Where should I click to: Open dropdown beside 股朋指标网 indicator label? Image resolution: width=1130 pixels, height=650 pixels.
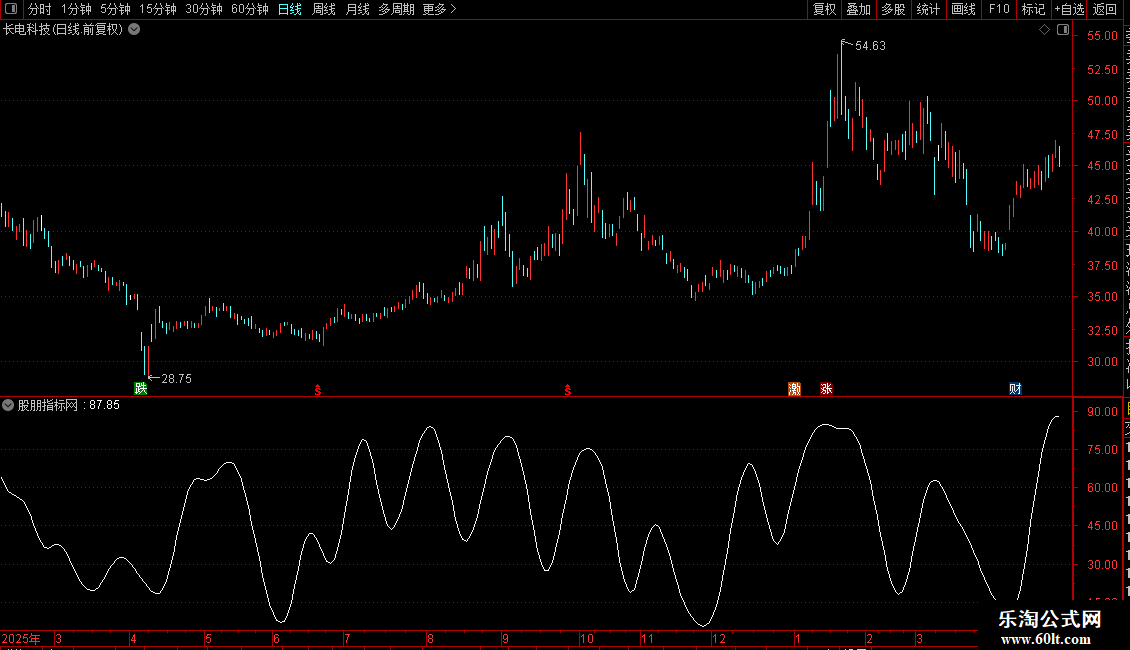8,405
